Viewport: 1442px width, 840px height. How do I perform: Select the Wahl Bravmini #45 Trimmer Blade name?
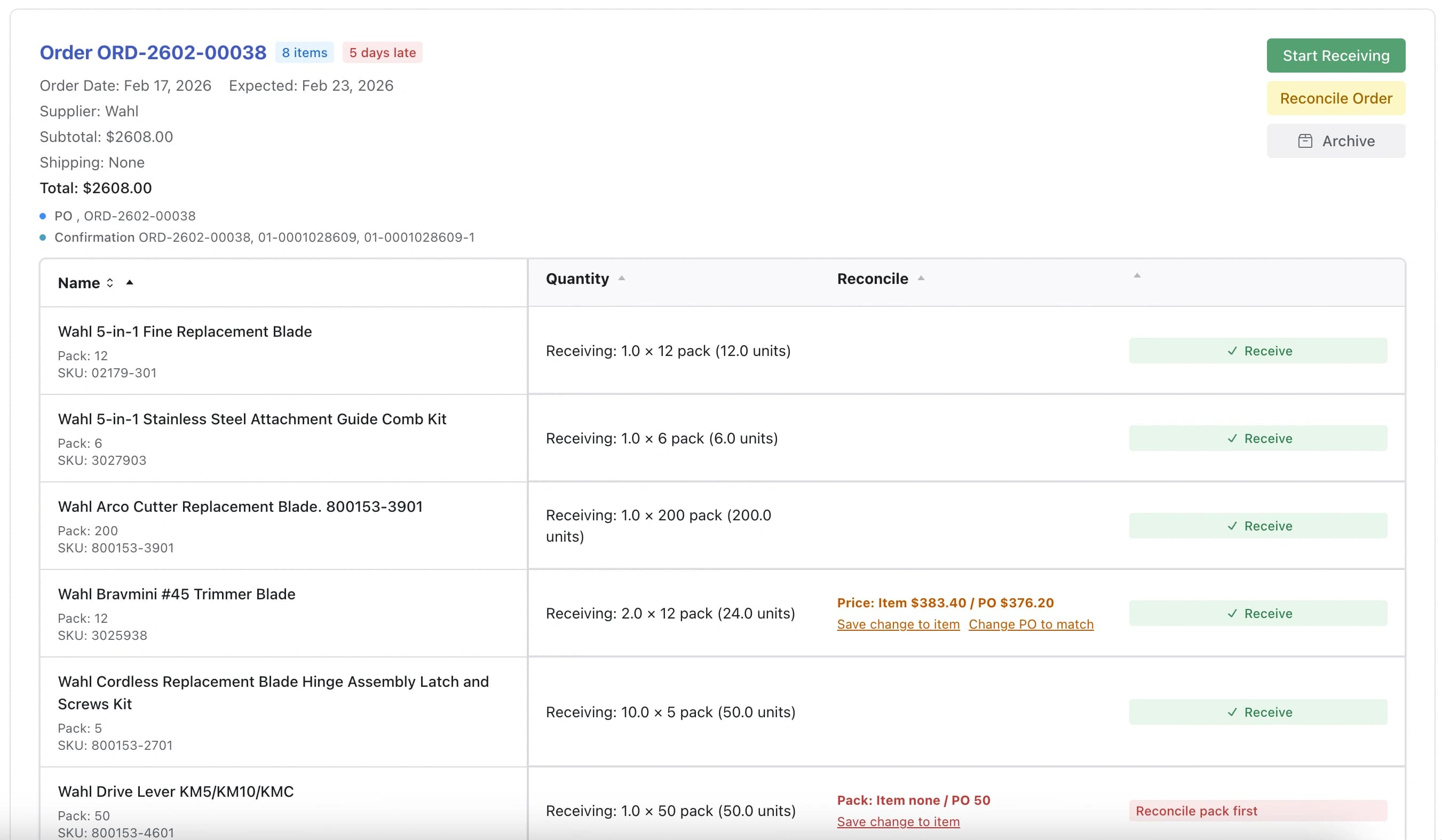point(176,594)
